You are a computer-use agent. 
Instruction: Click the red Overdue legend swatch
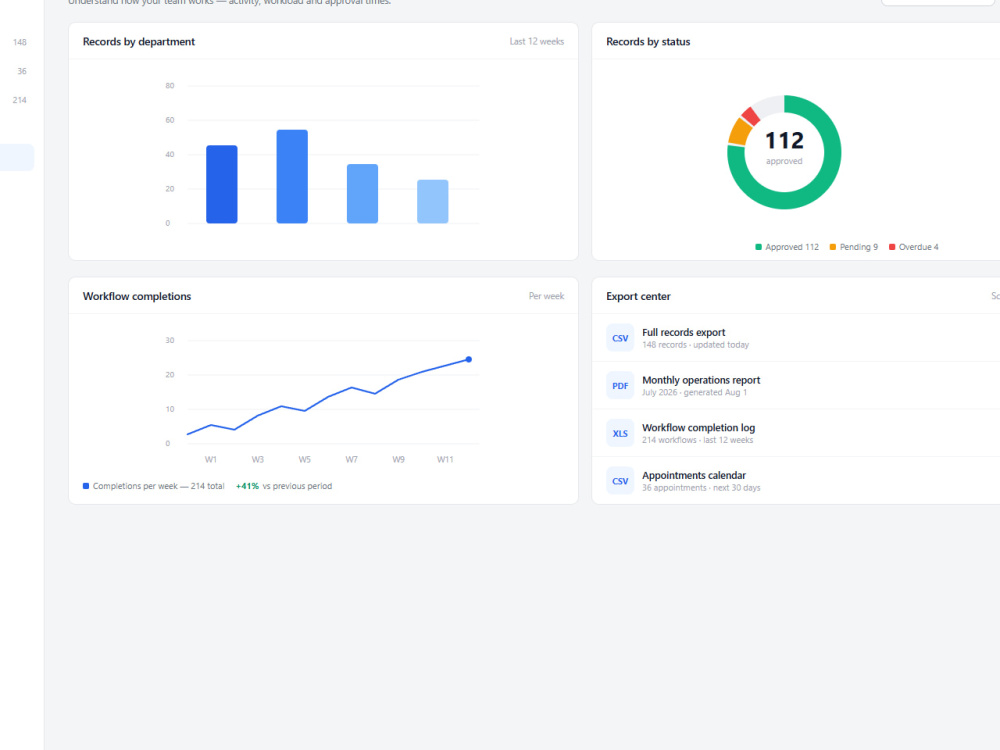pyautogui.click(x=892, y=247)
